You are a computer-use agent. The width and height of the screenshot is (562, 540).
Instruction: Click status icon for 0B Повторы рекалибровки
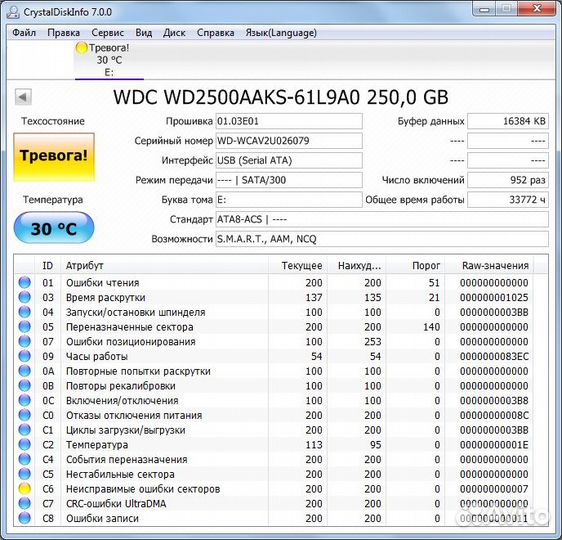(x=25, y=386)
